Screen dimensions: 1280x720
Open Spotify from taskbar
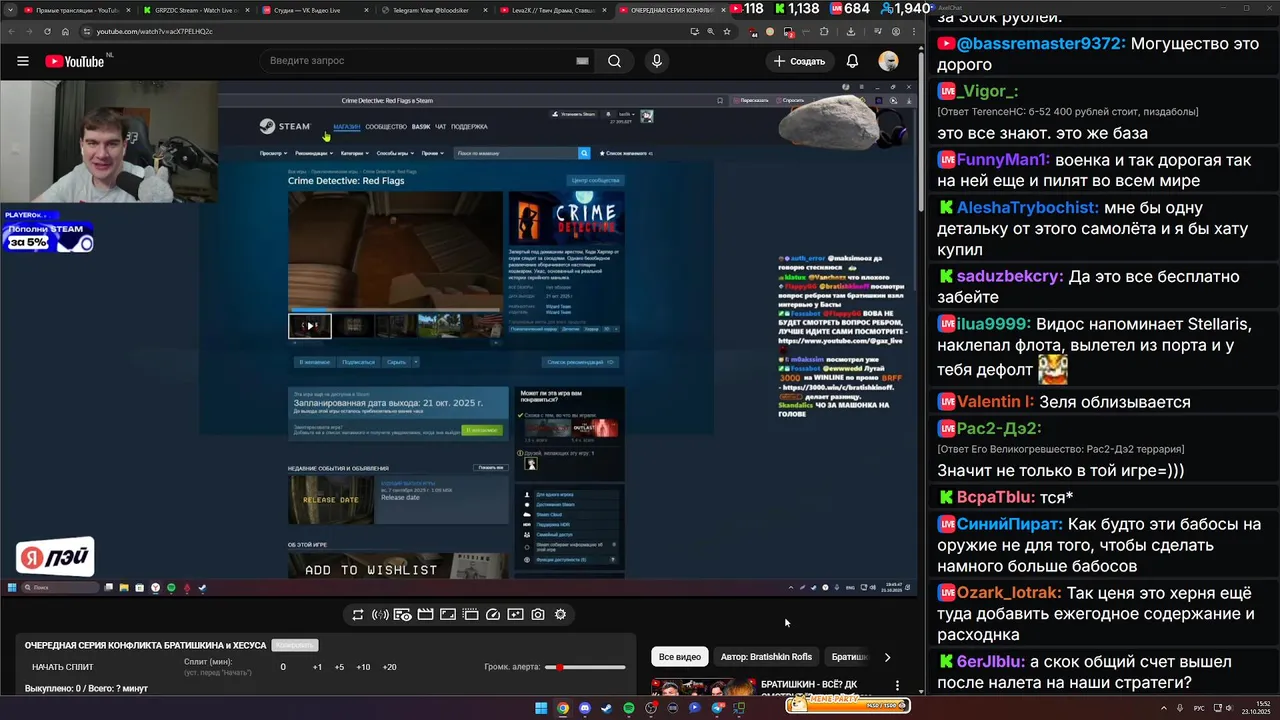(629, 708)
